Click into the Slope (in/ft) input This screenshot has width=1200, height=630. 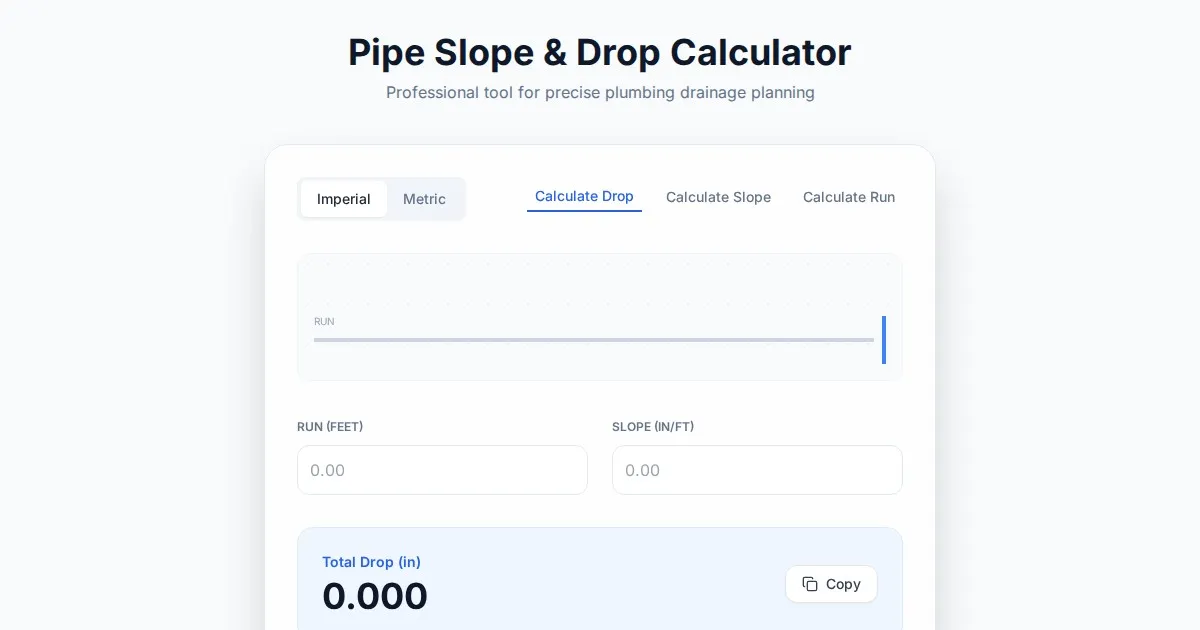click(757, 470)
